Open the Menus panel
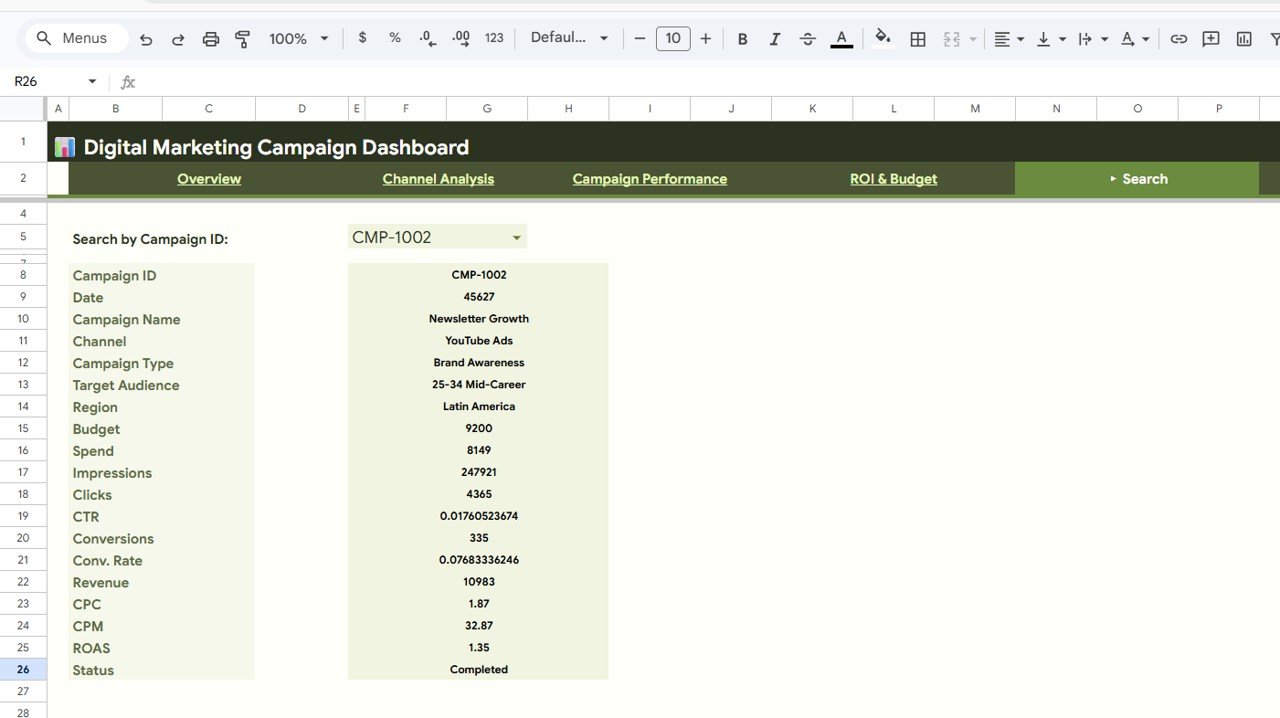 pos(75,37)
